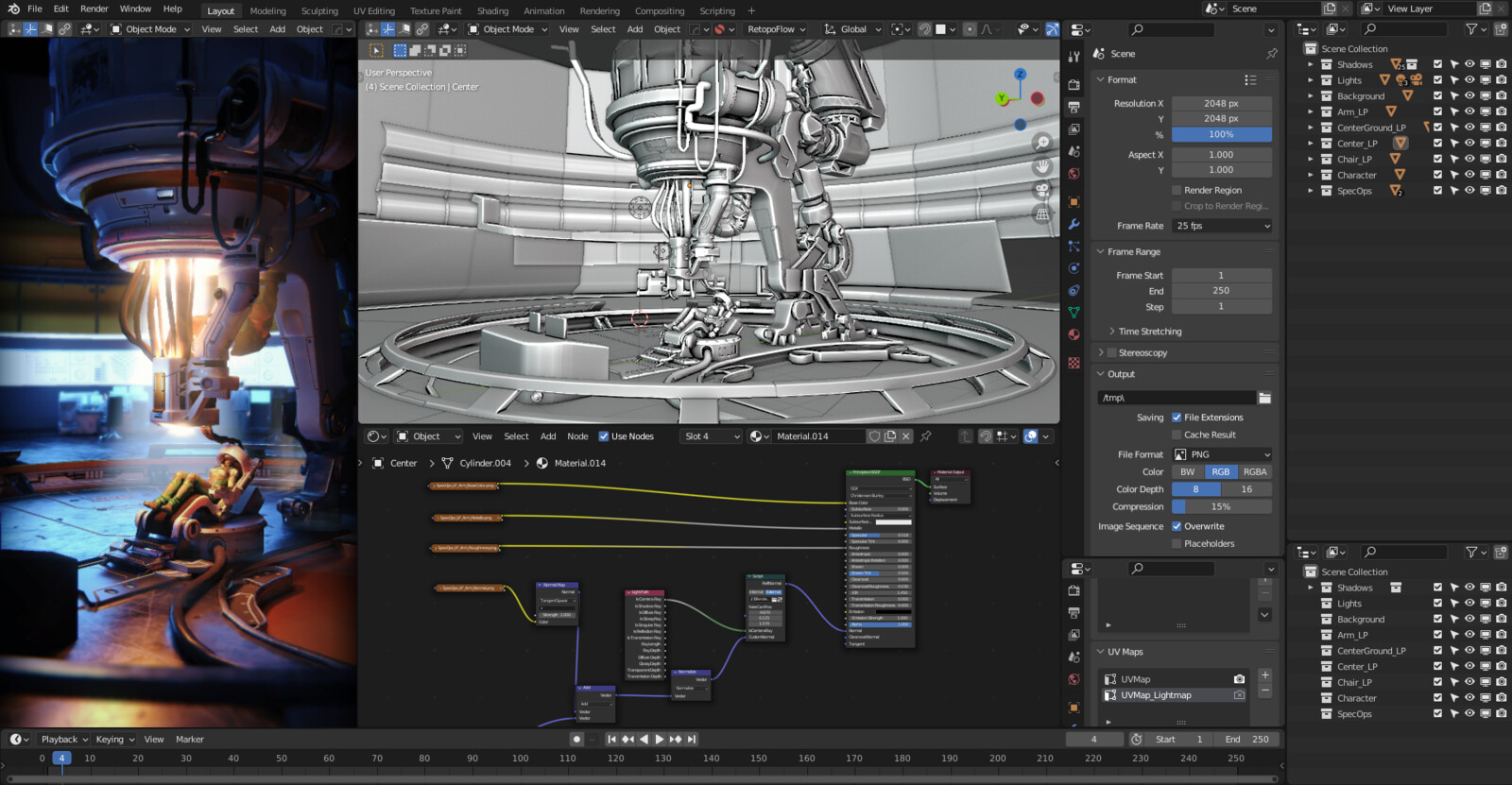This screenshot has width=1512, height=785.
Task: Switch orthographic/perspective via grid gizmo
Action: pos(1042,214)
